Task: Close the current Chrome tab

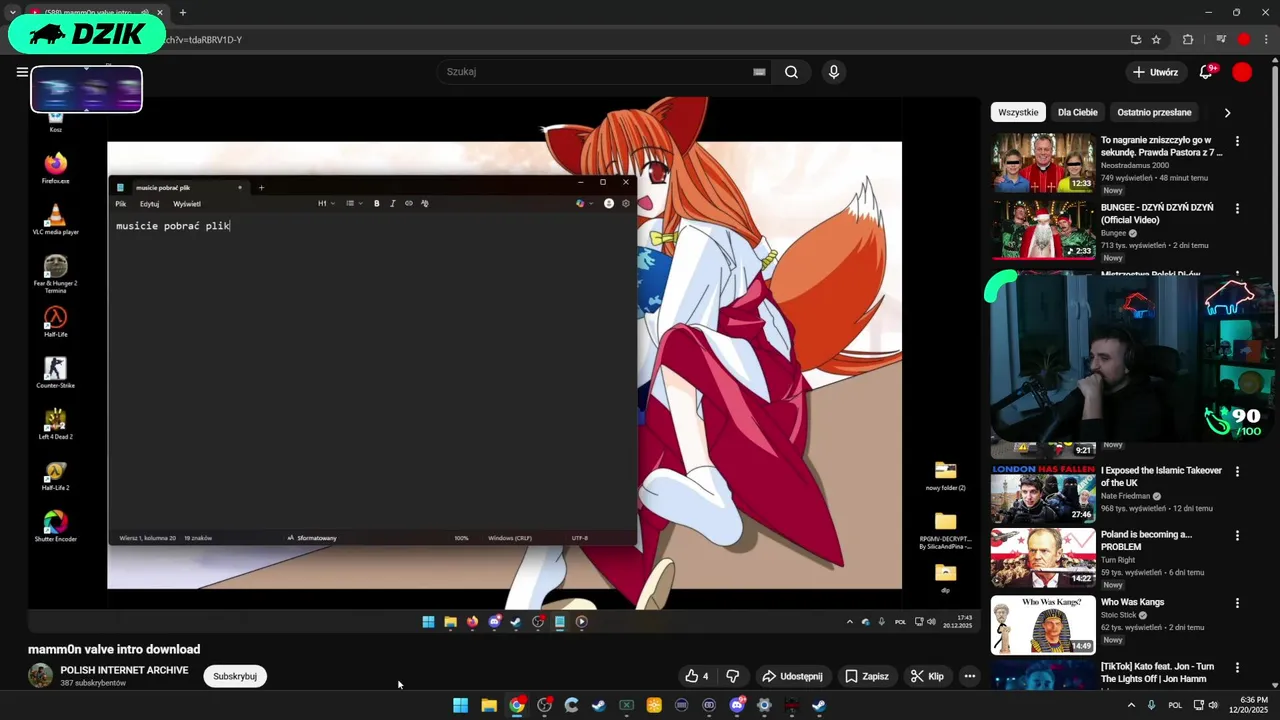Action: (160, 13)
